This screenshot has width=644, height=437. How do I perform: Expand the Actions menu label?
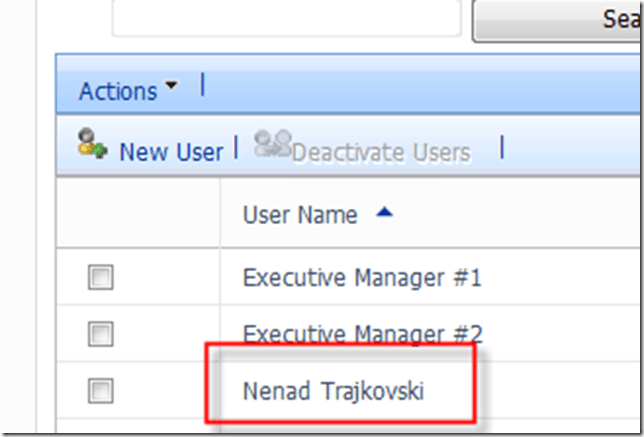pos(118,91)
